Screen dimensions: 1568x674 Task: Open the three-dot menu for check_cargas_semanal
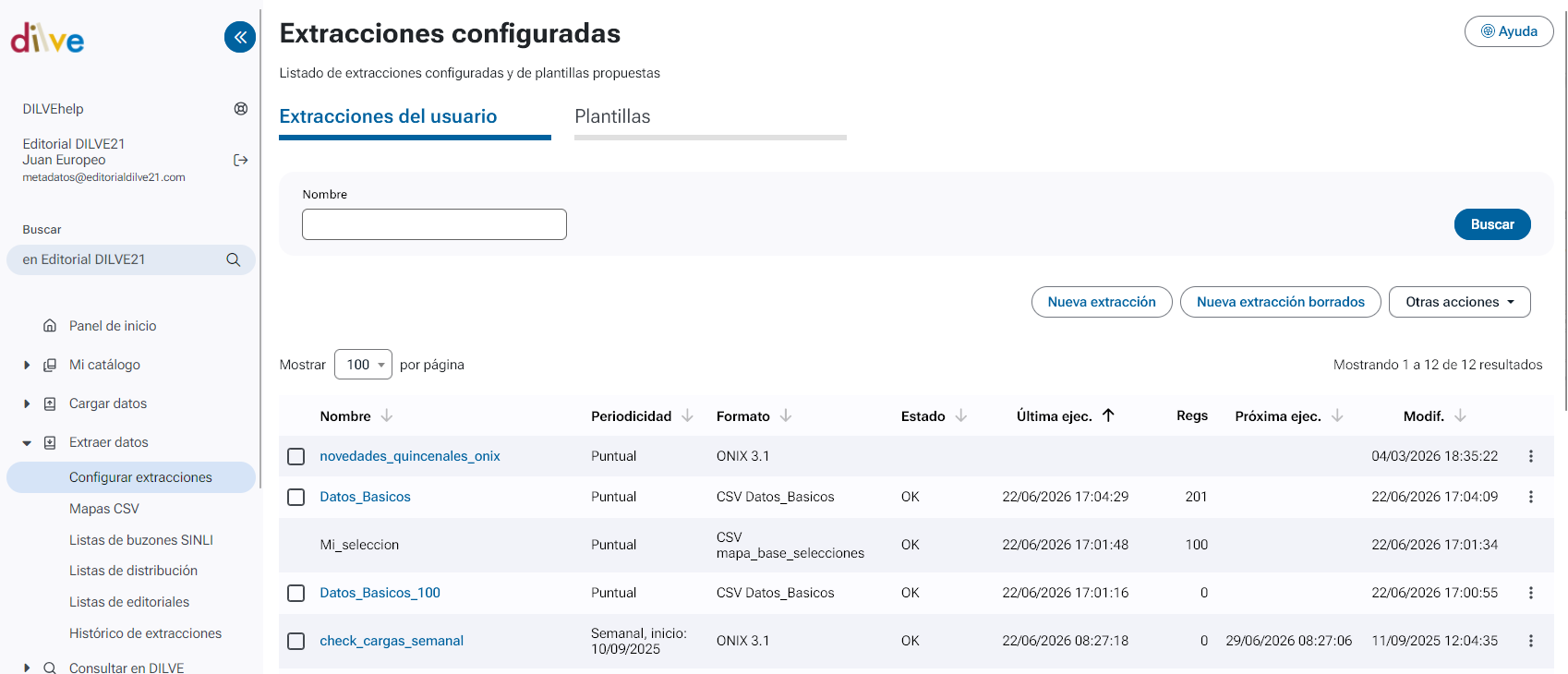pyautogui.click(x=1530, y=641)
